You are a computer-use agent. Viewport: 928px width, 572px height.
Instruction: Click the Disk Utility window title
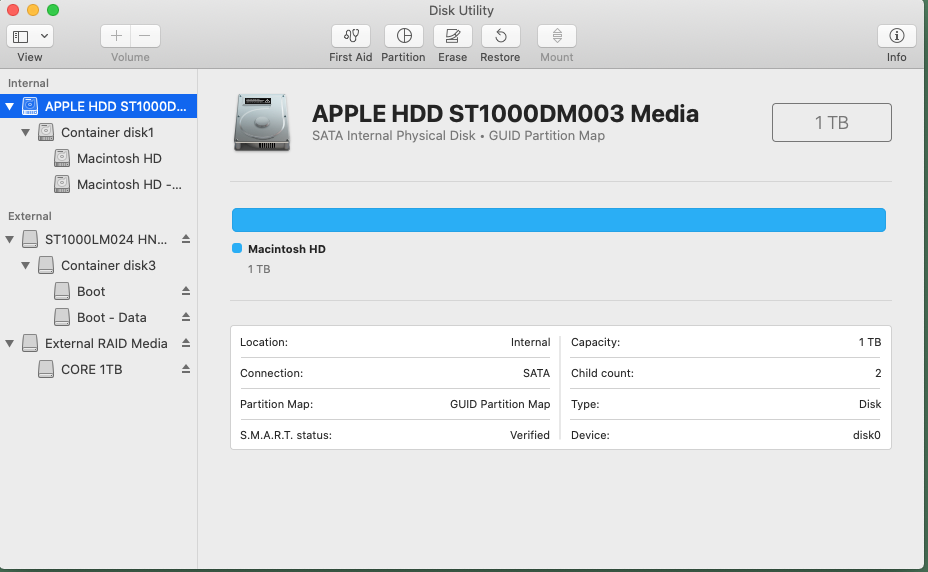pyautogui.click(x=461, y=10)
